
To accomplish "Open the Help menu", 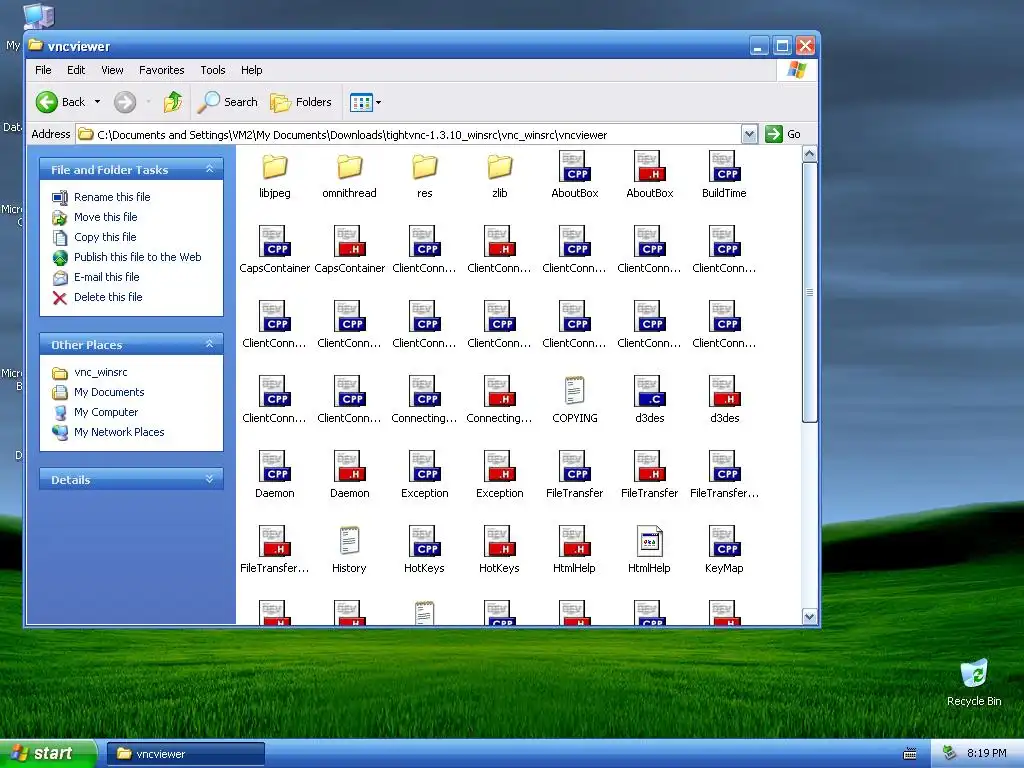I will pyautogui.click(x=251, y=70).
